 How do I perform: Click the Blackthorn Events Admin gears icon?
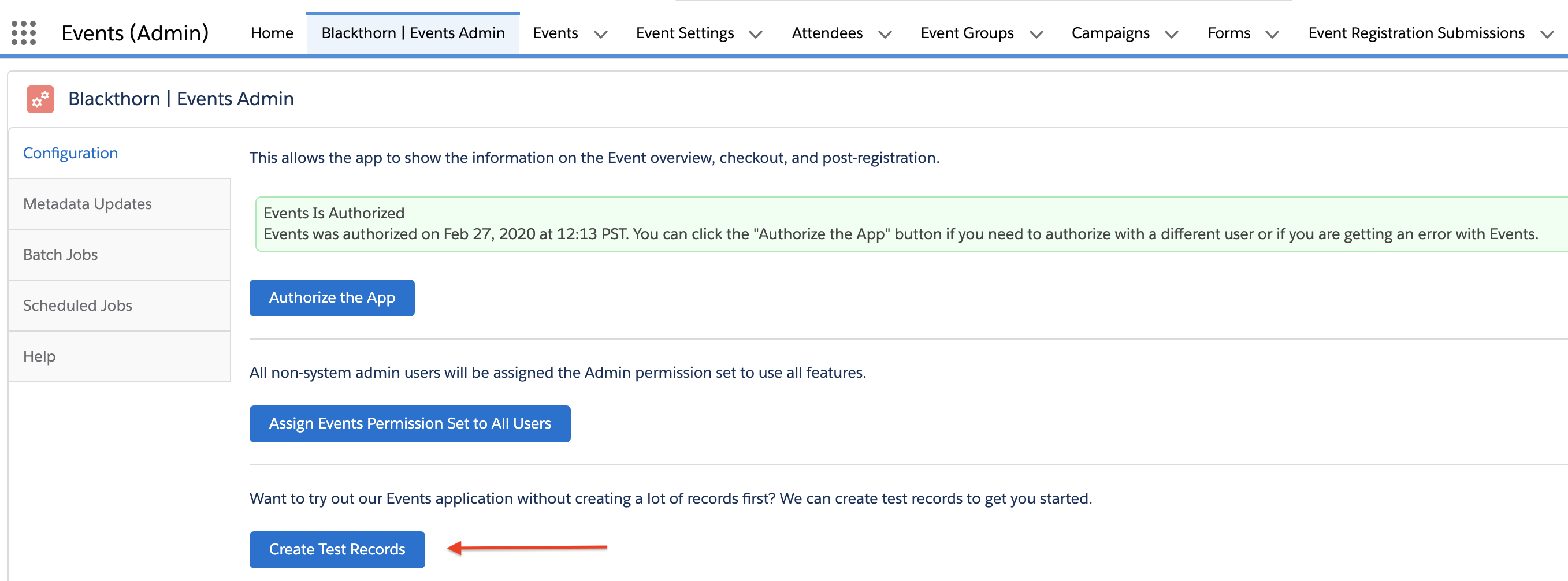click(x=40, y=99)
